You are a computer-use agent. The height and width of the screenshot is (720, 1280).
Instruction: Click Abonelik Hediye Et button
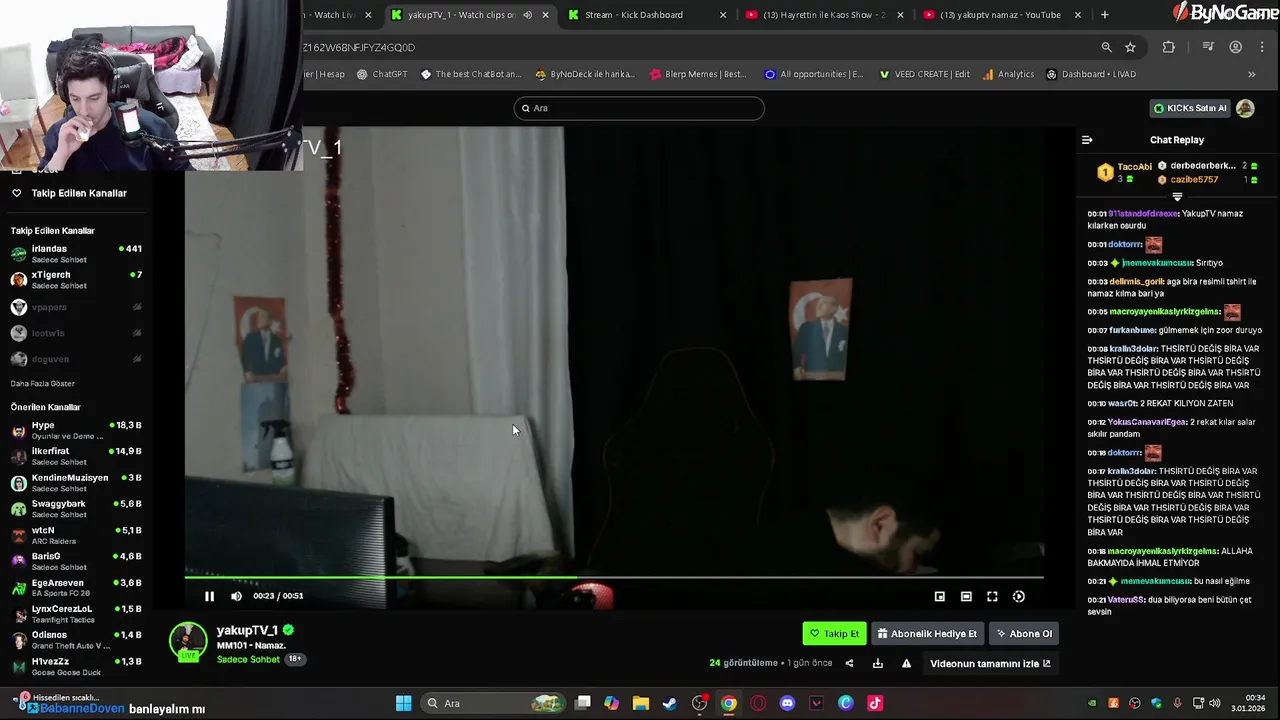point(926,633)
